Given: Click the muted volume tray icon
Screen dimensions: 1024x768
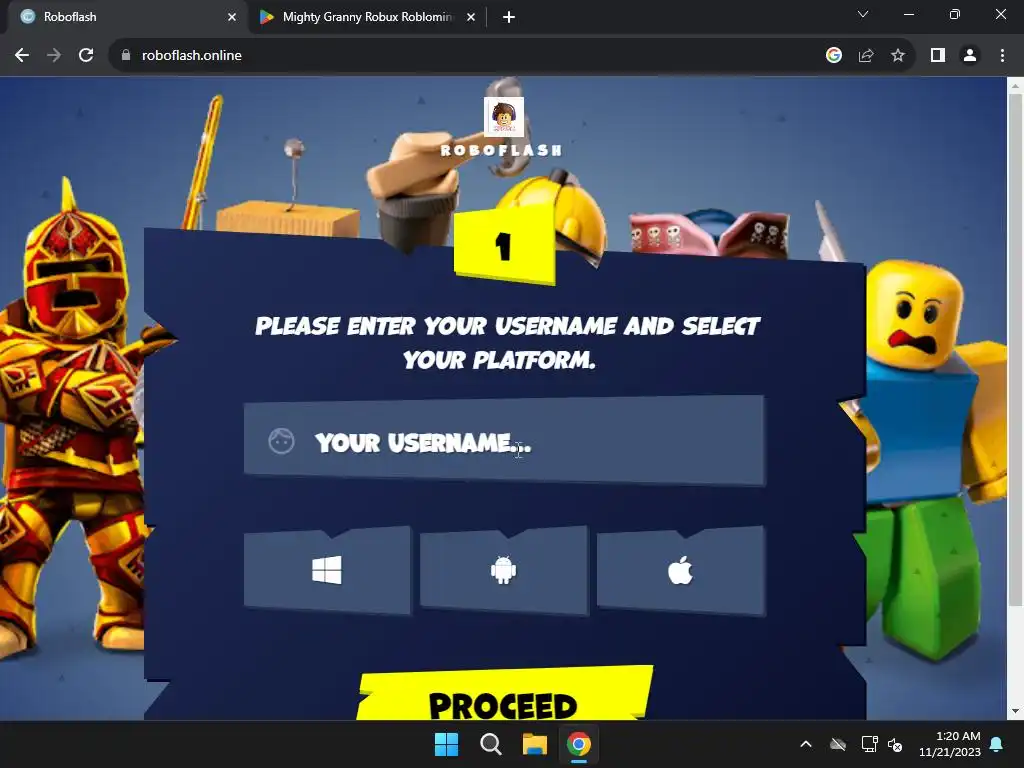Looking at the screenshot, I should [x=895, y=744].
